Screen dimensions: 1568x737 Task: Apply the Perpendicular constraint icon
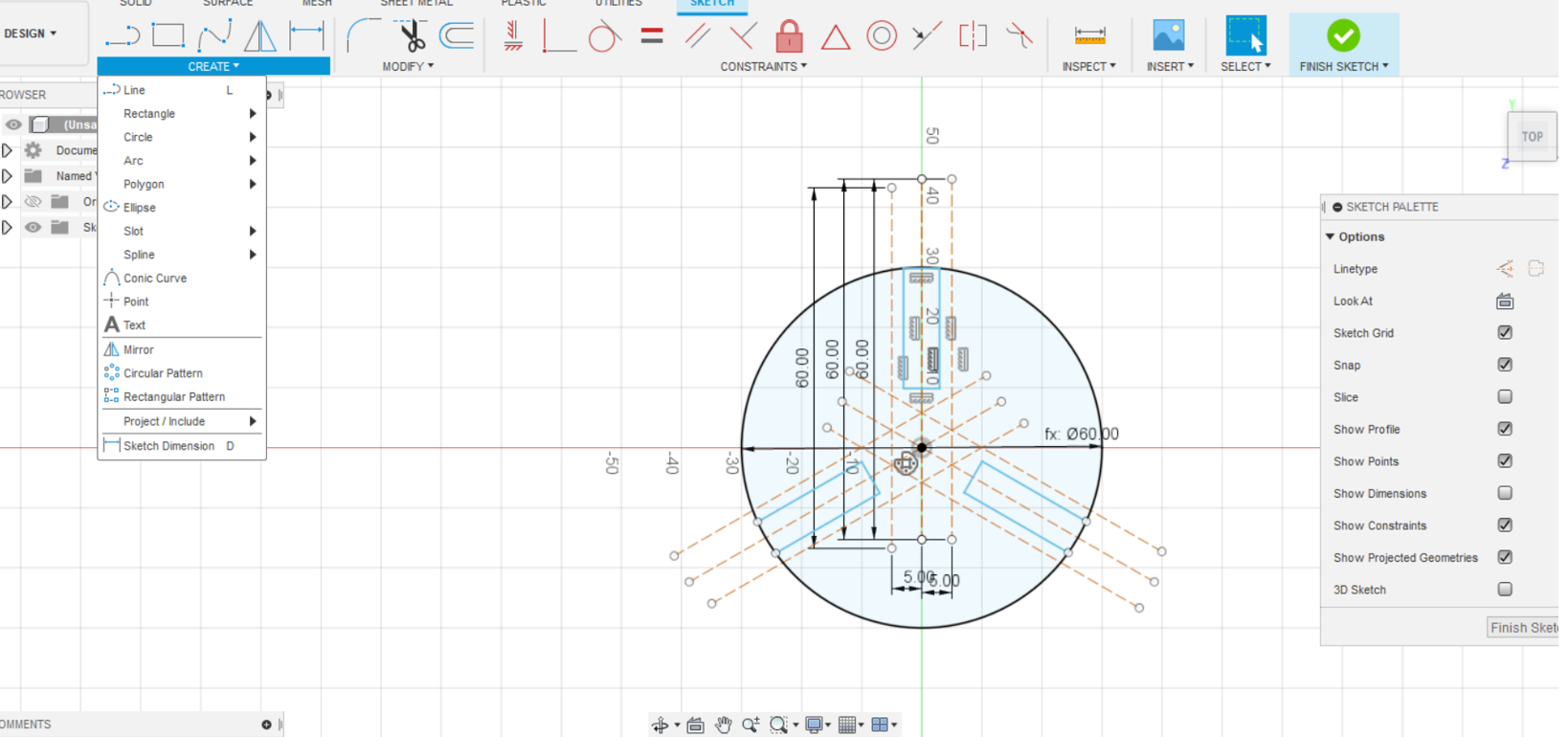743,36
